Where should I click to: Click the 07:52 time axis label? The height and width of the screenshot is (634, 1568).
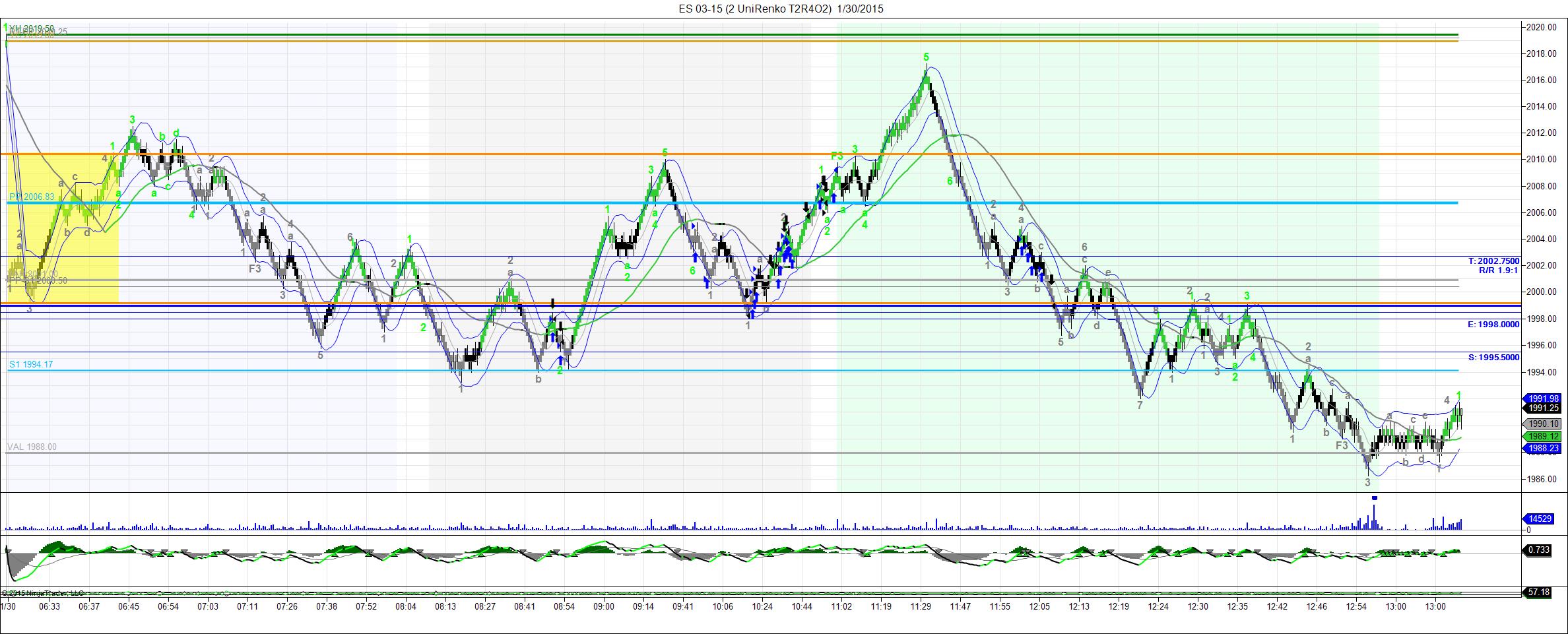click(366, 606)
